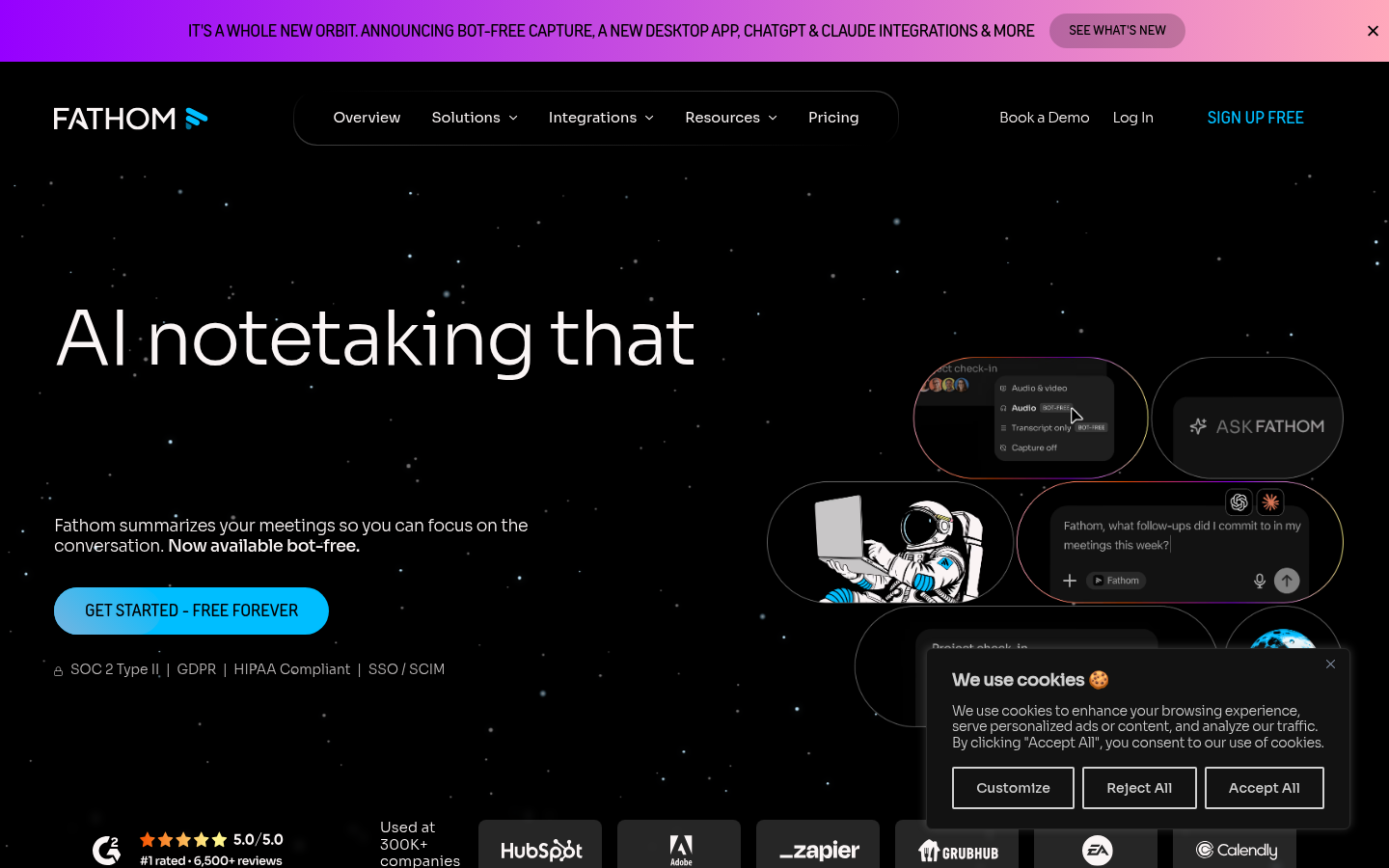Click the ASK FATHOM sparkle icon
1389x868 pixels.
(x=1198, y=426)
